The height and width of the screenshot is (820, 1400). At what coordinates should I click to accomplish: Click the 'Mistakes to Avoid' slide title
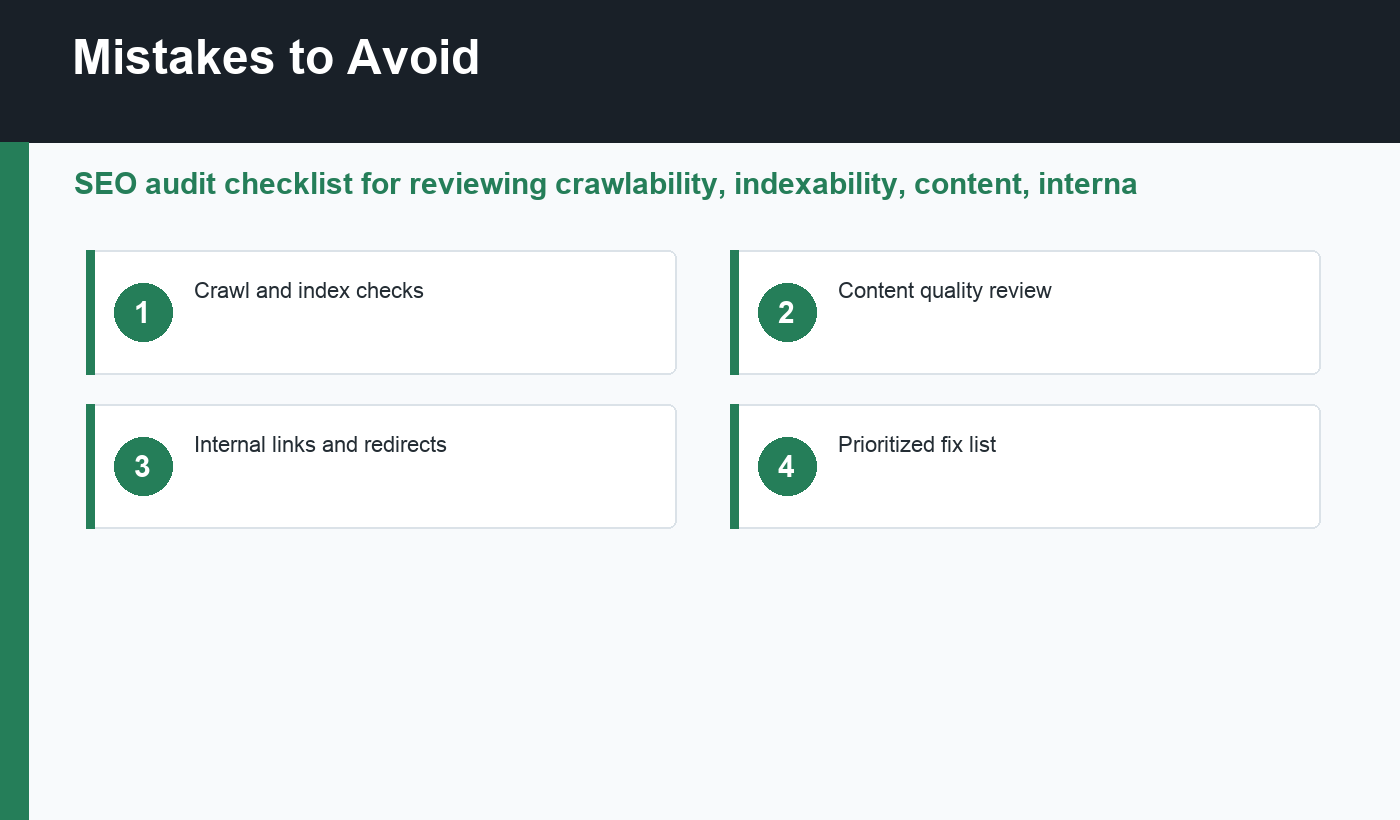point(276,58)
